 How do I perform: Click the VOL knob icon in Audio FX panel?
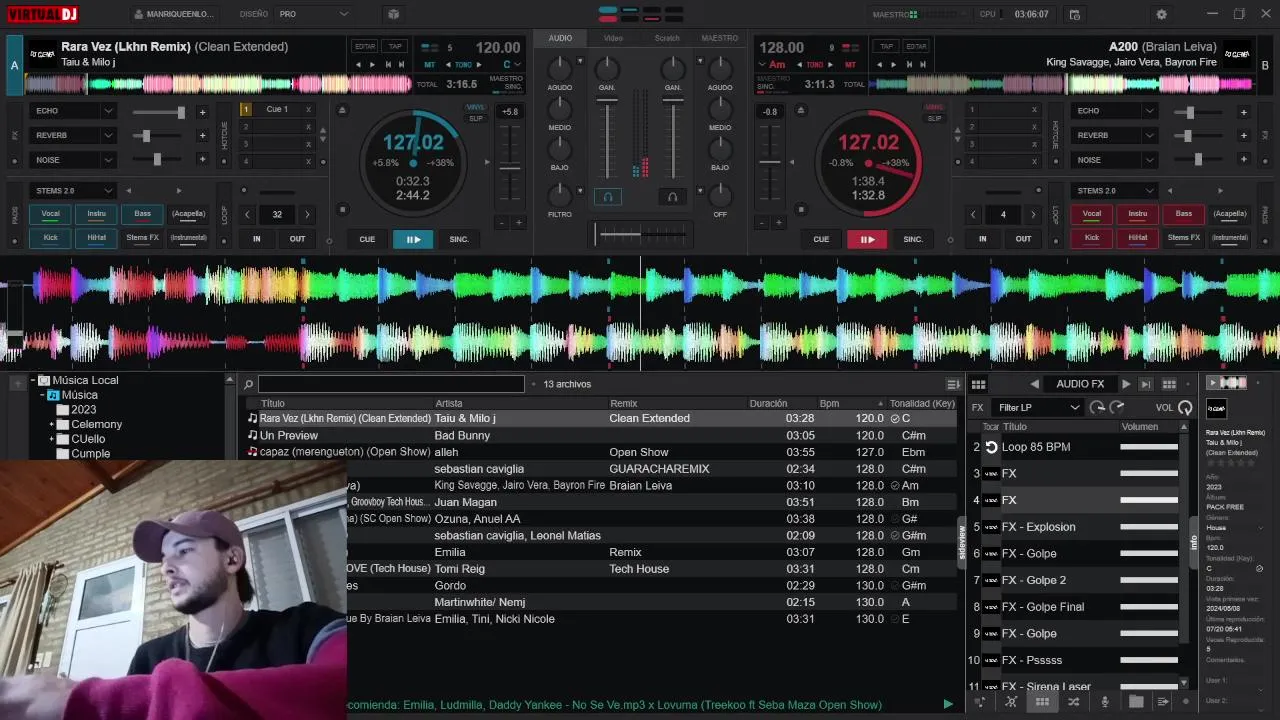pyautogui.click(x=1185, y=407)
